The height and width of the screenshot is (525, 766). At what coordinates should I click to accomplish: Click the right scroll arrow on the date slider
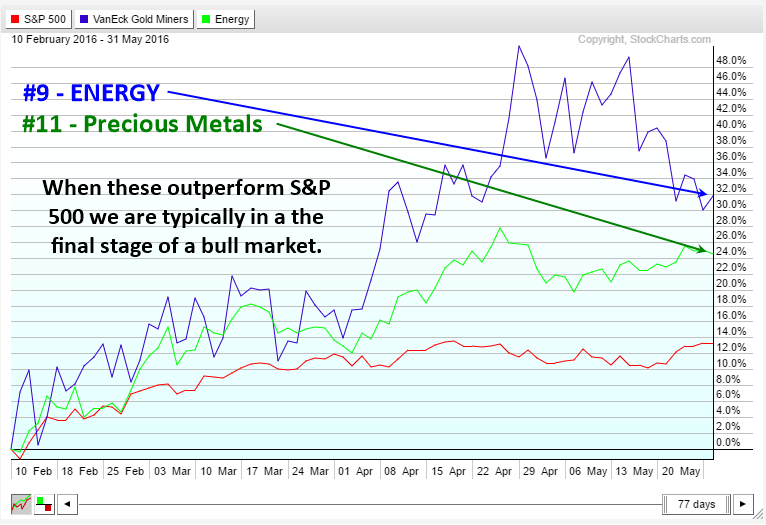tap(744, 503)
